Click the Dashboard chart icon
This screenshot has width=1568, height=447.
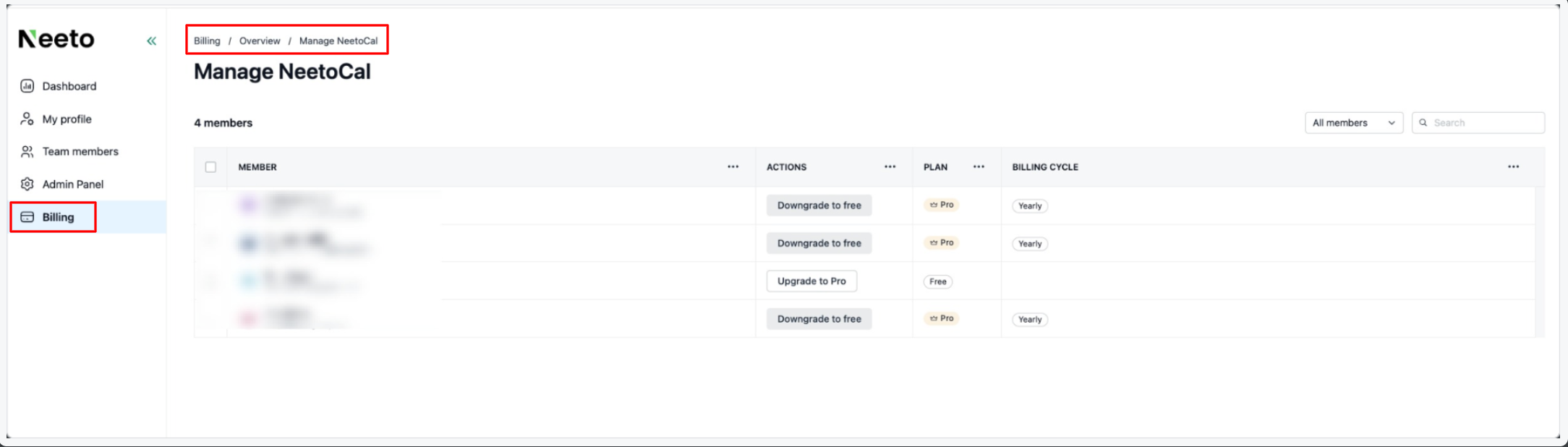click(x=27, y=86)
